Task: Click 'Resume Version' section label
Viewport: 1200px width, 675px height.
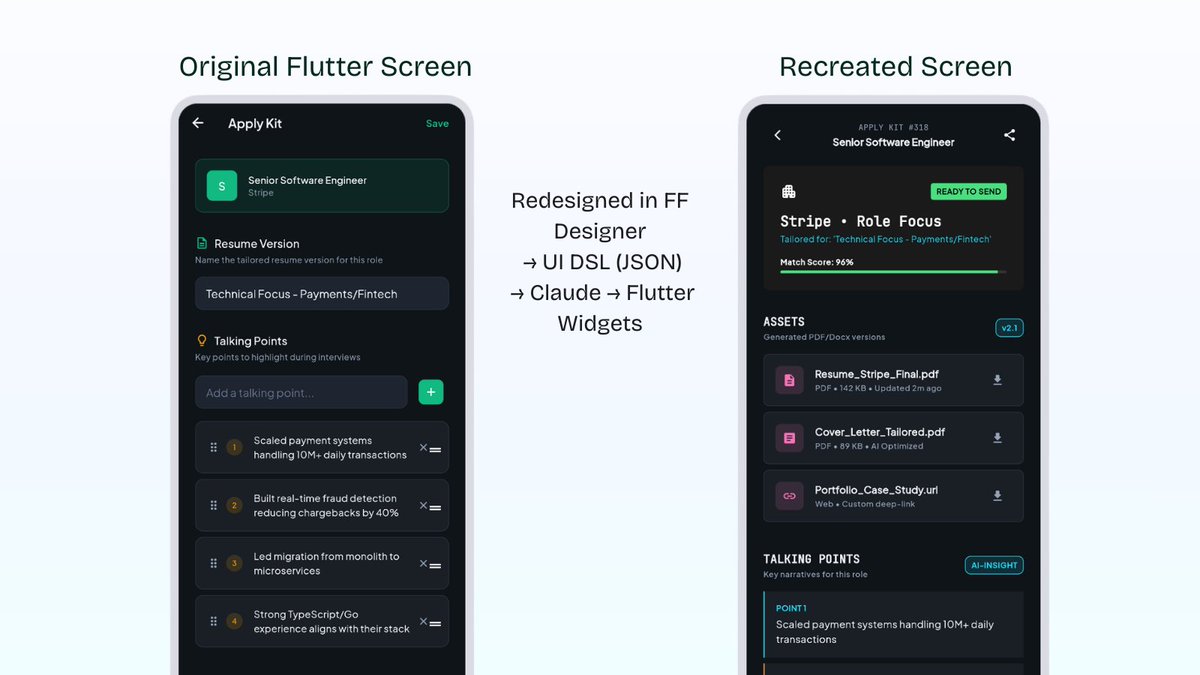Action: point(256,244)
